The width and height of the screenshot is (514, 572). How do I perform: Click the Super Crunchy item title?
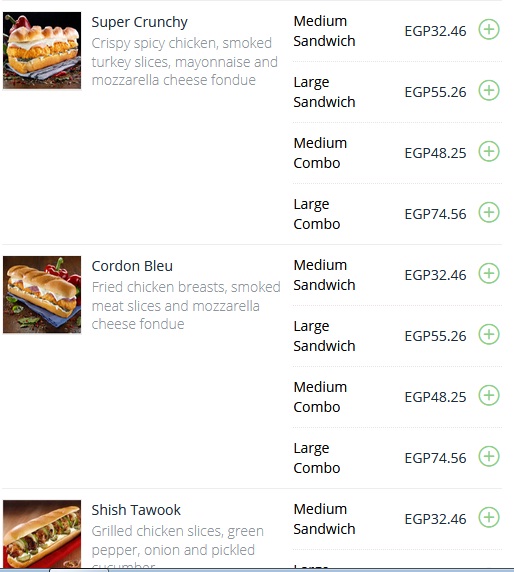tap(139, 22)
